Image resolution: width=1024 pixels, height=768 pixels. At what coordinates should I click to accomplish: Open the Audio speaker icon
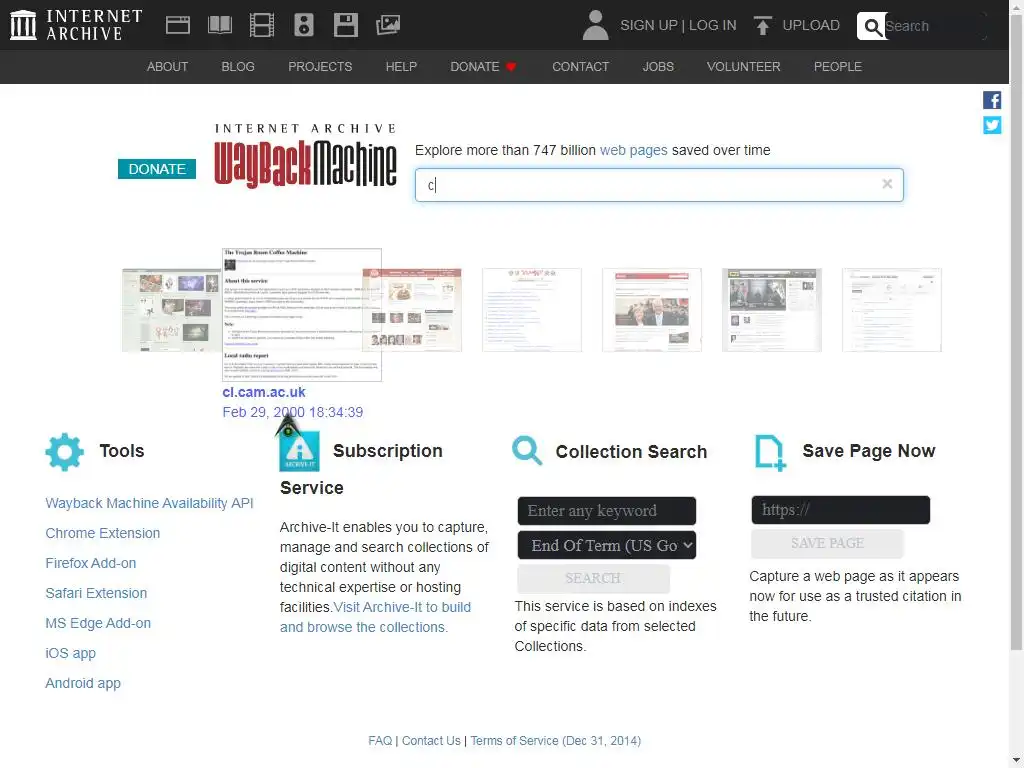coord(304,25)
